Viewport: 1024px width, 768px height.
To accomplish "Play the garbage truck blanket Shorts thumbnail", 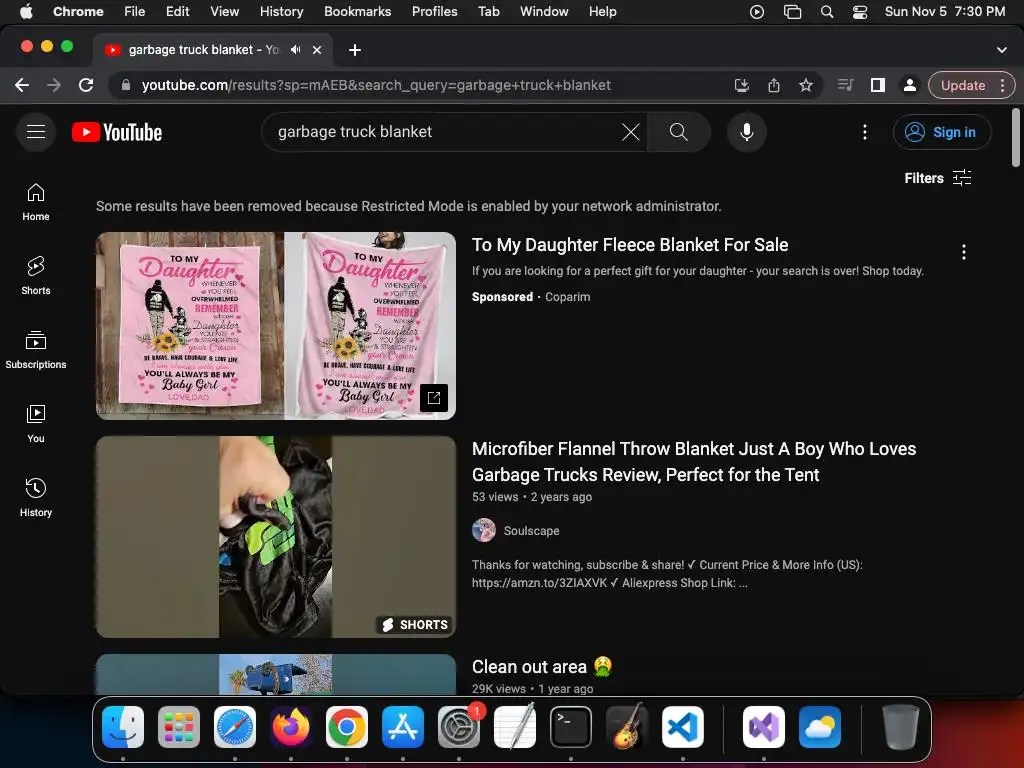I will (x=276, y=537).
